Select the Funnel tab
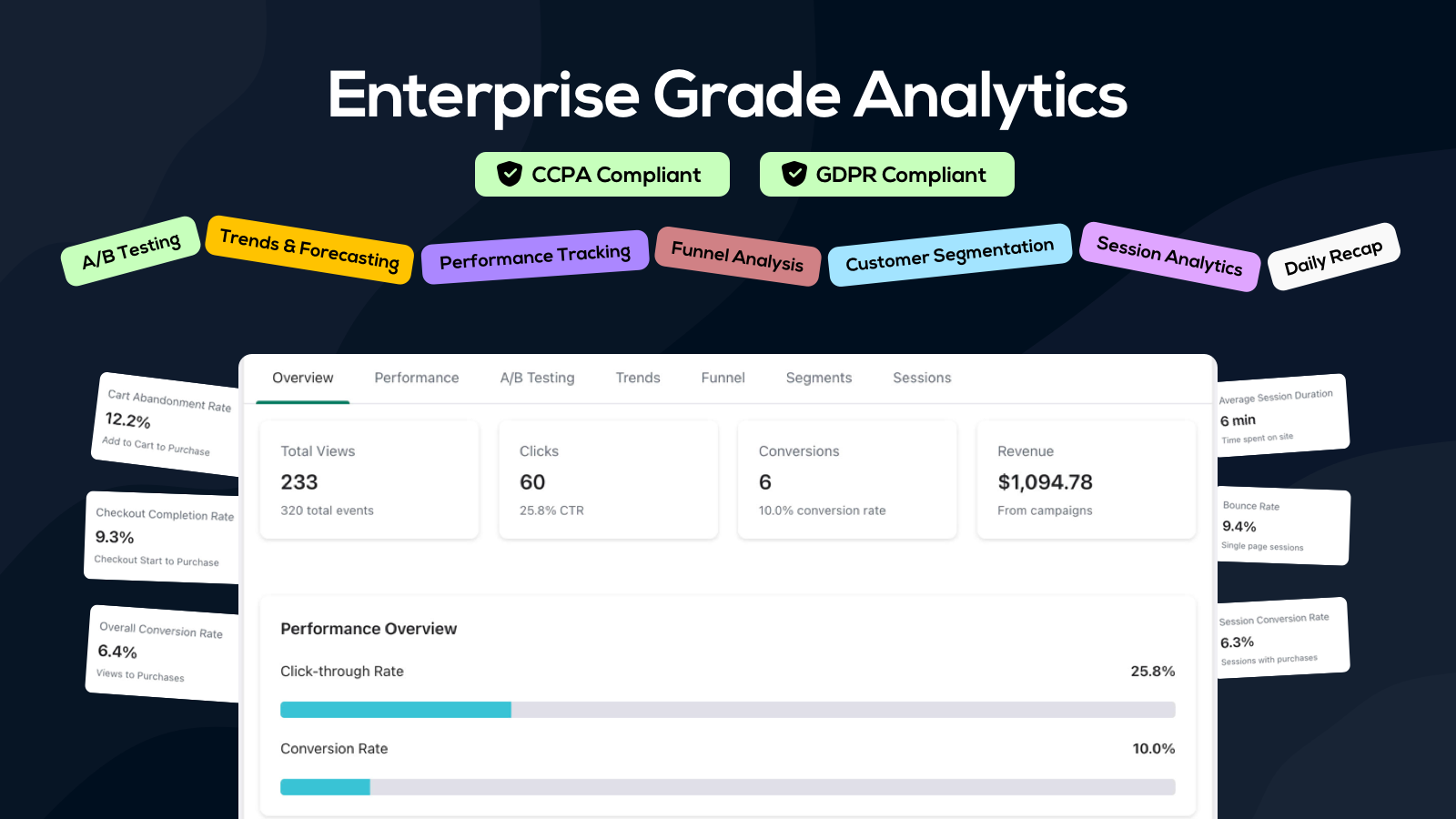Image resolution: width=1456 pixels, height=819 pixels. point(722,378)
